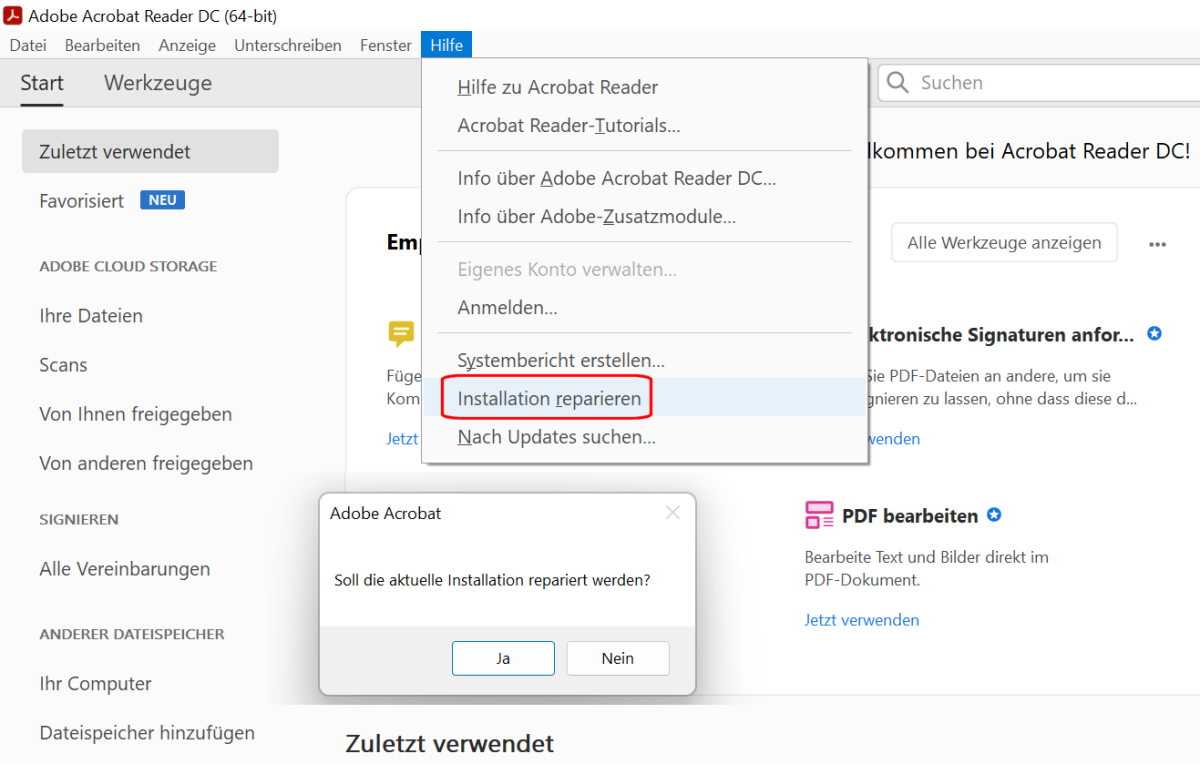1200x764 pixels.
Task: Open Ihr Computer in sidebar
Action: [95, 684]
